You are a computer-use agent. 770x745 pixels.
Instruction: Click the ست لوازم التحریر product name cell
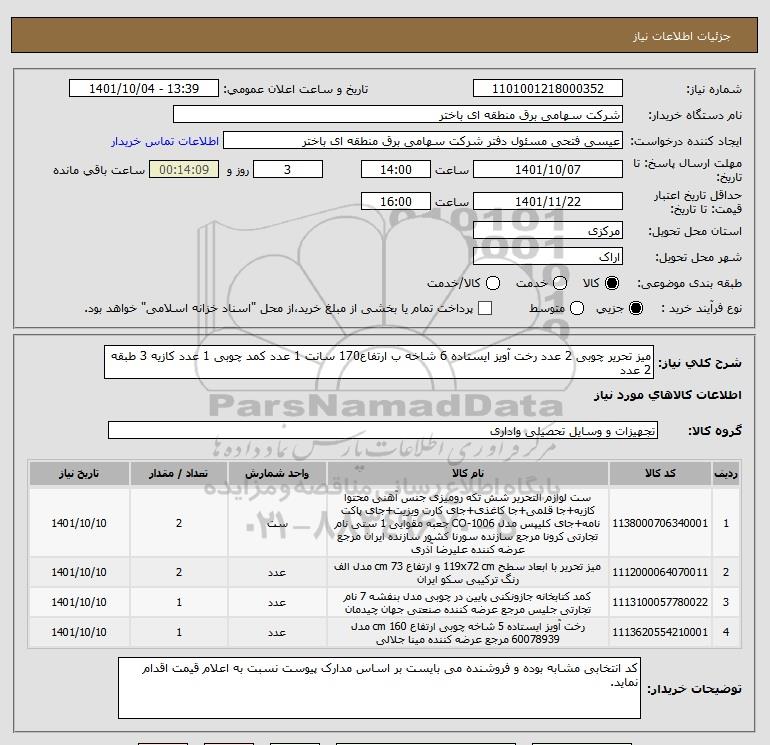[x=468, y=523]
